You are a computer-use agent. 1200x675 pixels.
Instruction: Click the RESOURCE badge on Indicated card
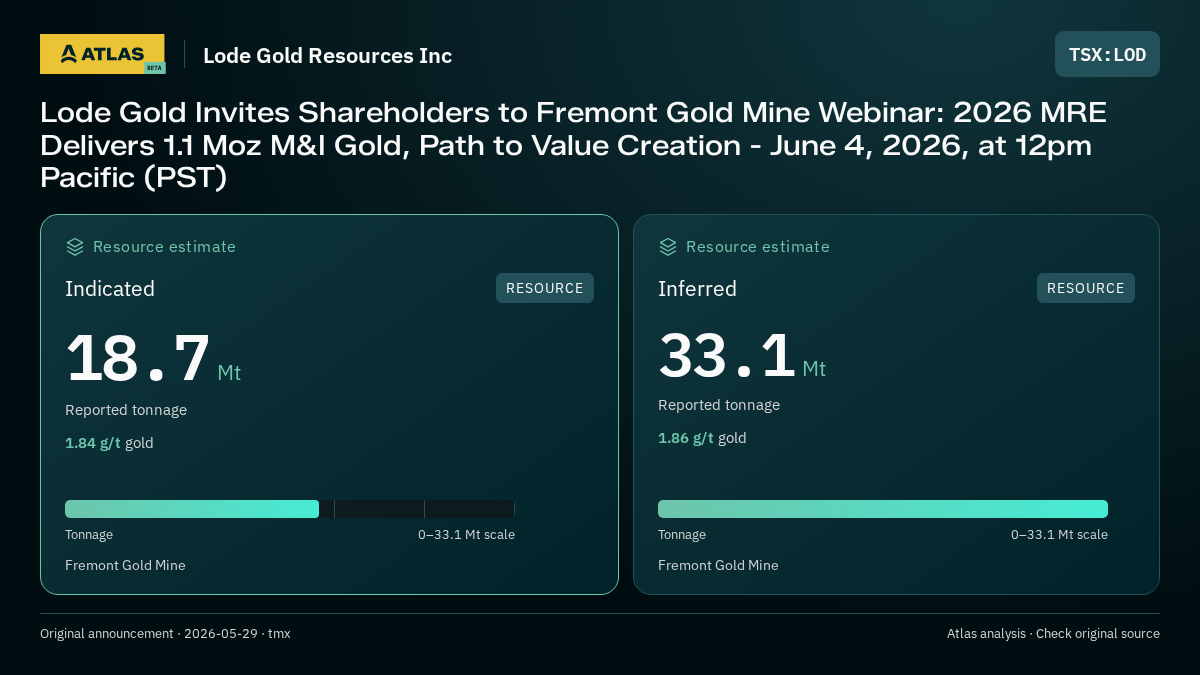(545, 288)
